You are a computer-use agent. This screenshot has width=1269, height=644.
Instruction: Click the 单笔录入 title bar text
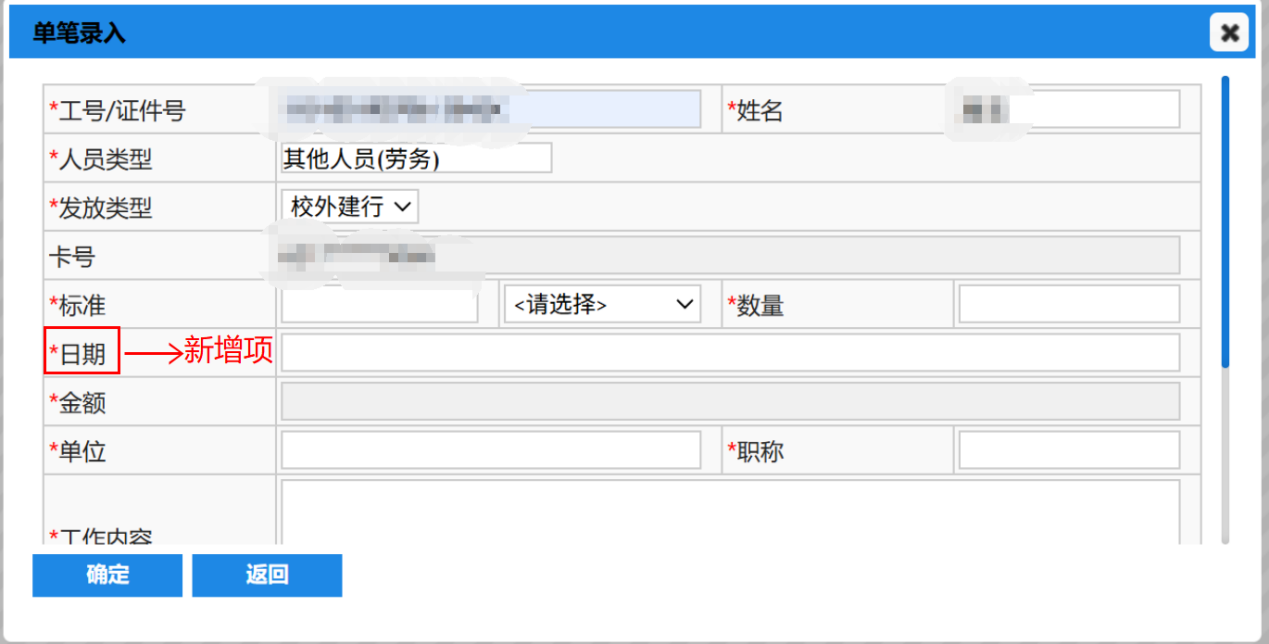point(79,33)
